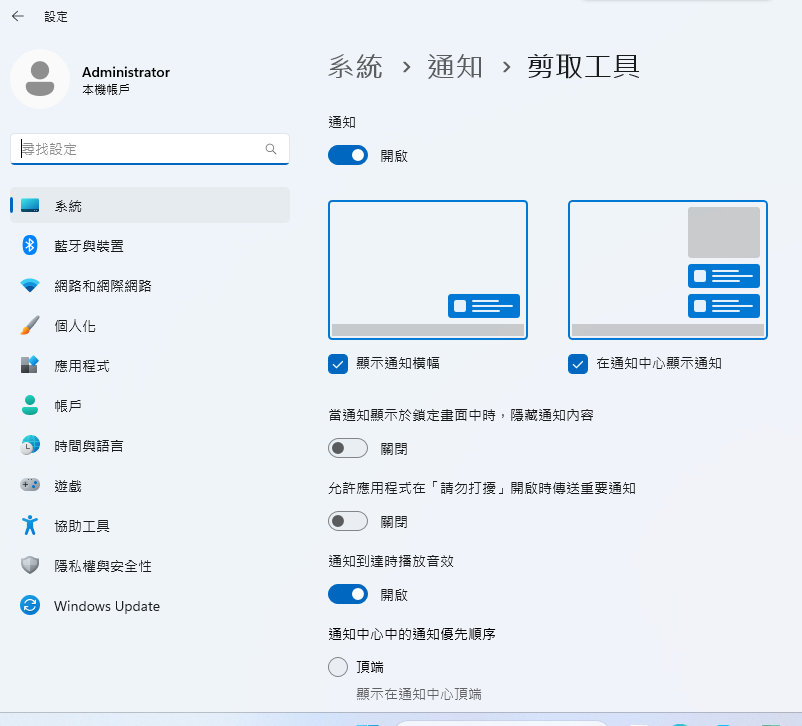Open 協助工具 settings
Image resolution: width=802 pixels, height=726 pixels.
pyautogui.click(x=150, y=525)
